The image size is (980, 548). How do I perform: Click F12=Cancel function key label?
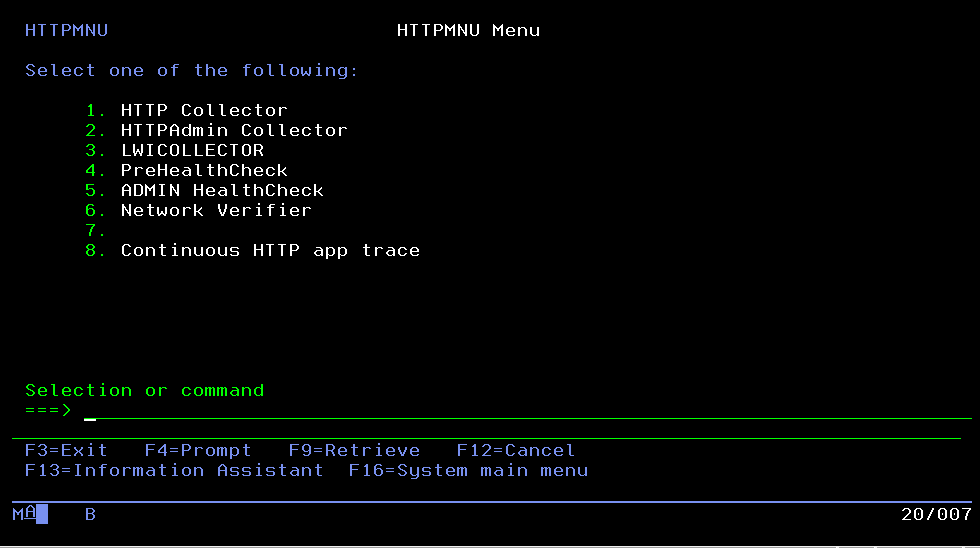(x=516, y=451)
